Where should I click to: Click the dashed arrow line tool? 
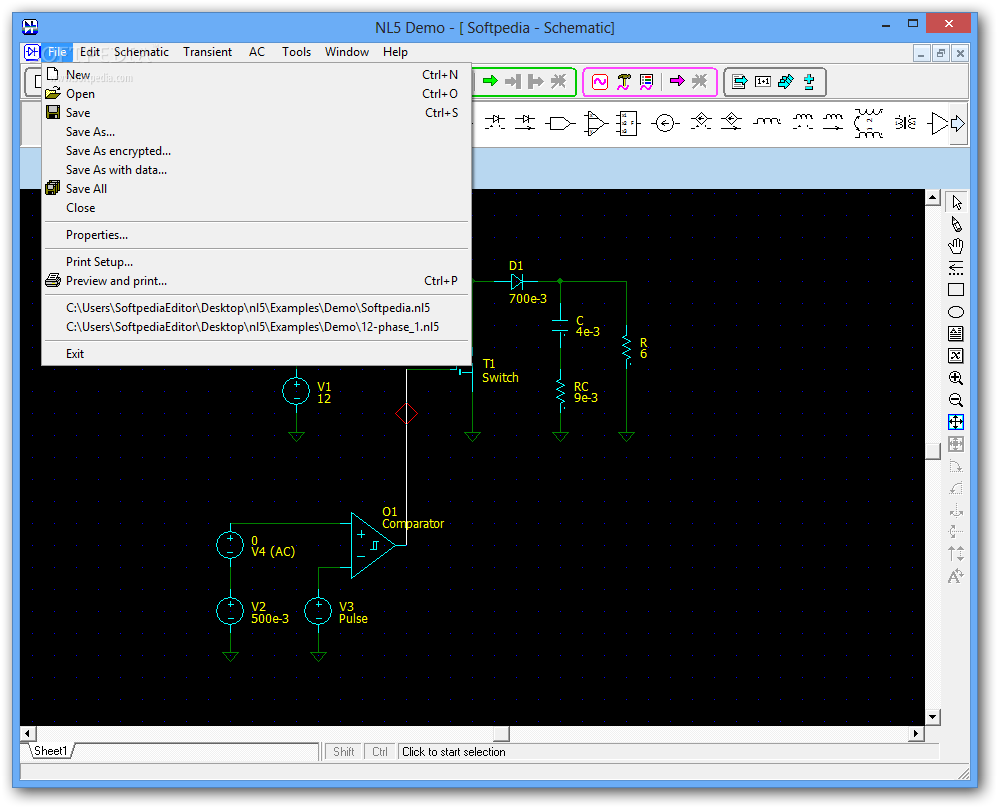pyautogui.click(x=956, y=268)
